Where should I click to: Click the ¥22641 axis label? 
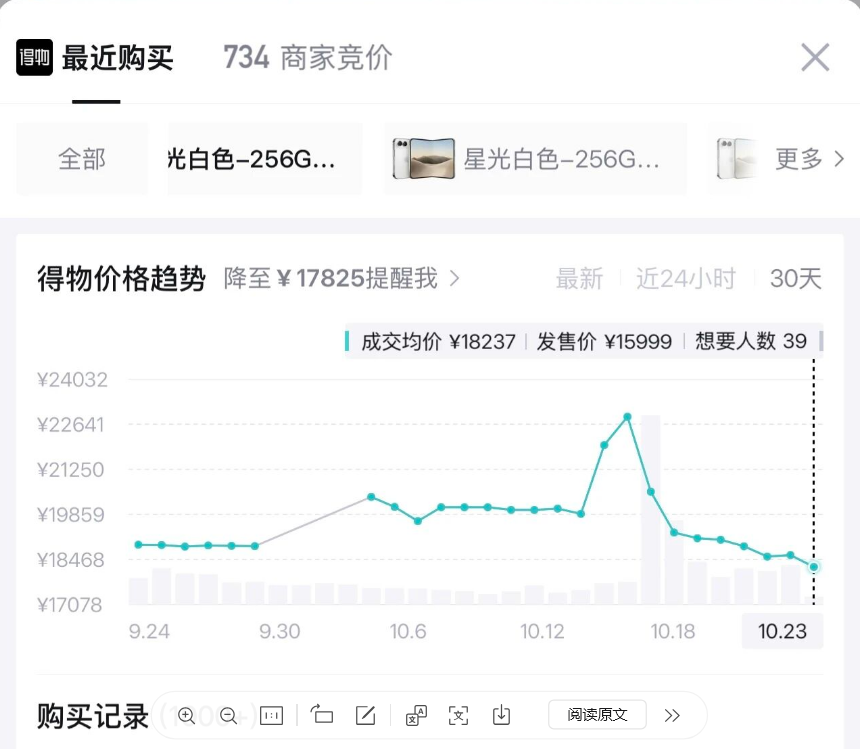click(x=70, y=424)
